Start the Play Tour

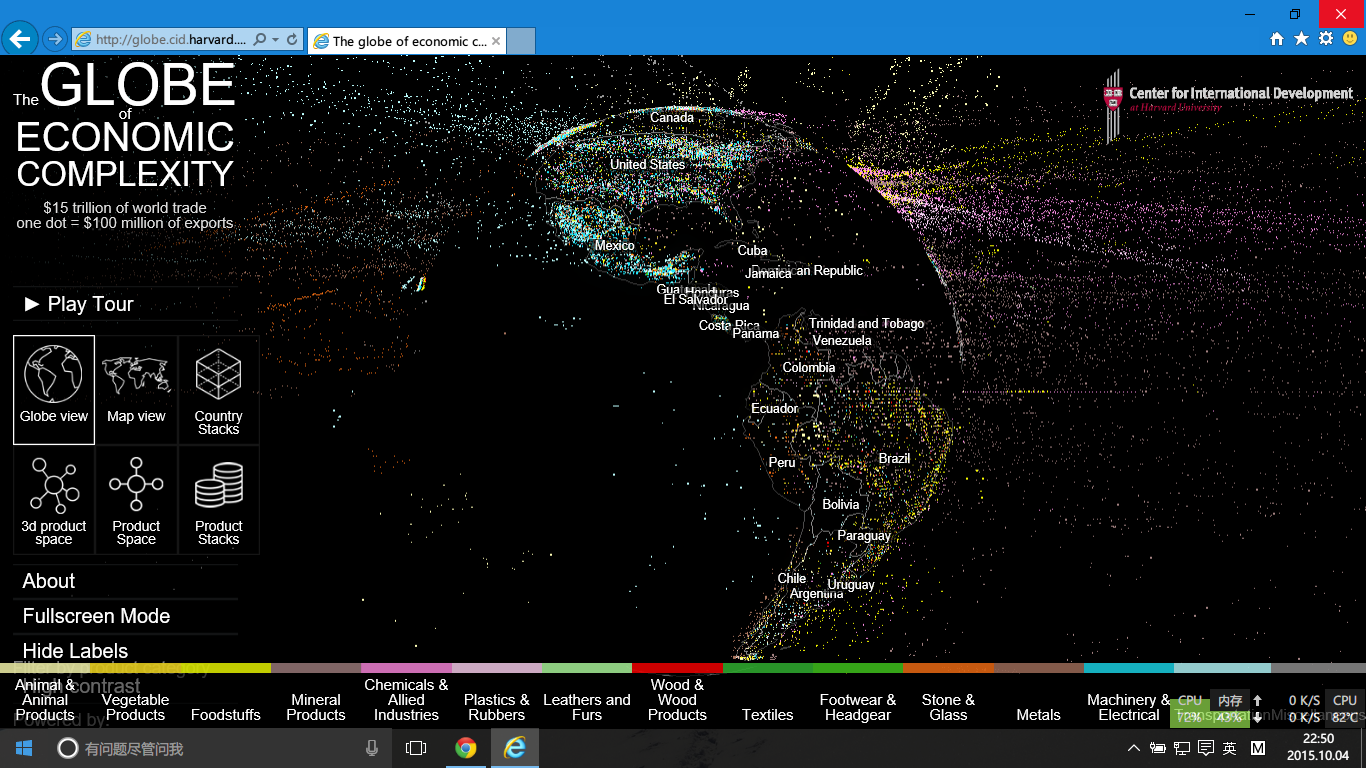tap(79, 304)
